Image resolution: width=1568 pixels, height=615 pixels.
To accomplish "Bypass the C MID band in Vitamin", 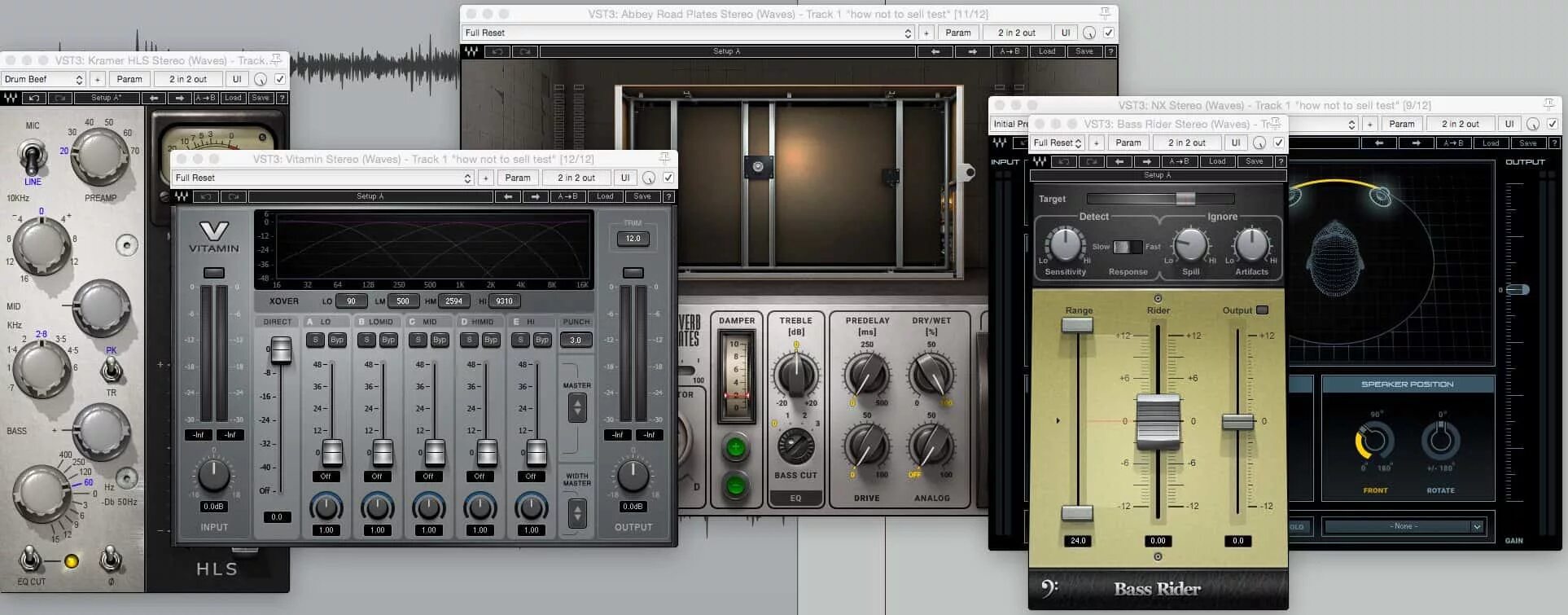I will coord(440,340).
